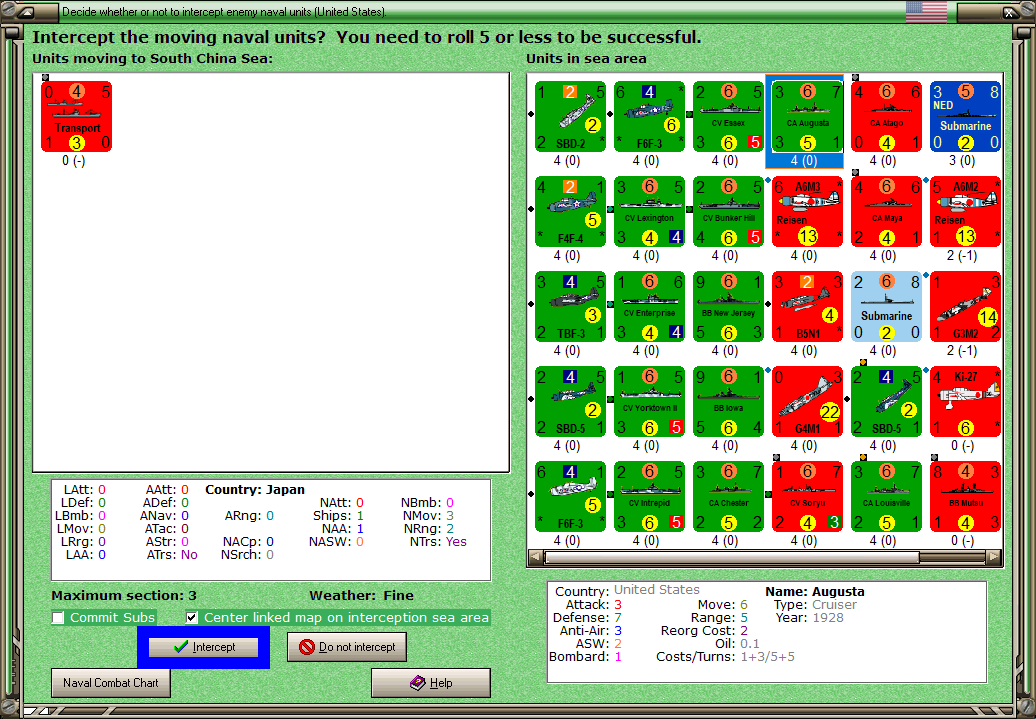Screen dimensions: 1036x719
Task: Select the BB Mutsu battleship counter
Action: click(x=966, y=497)
